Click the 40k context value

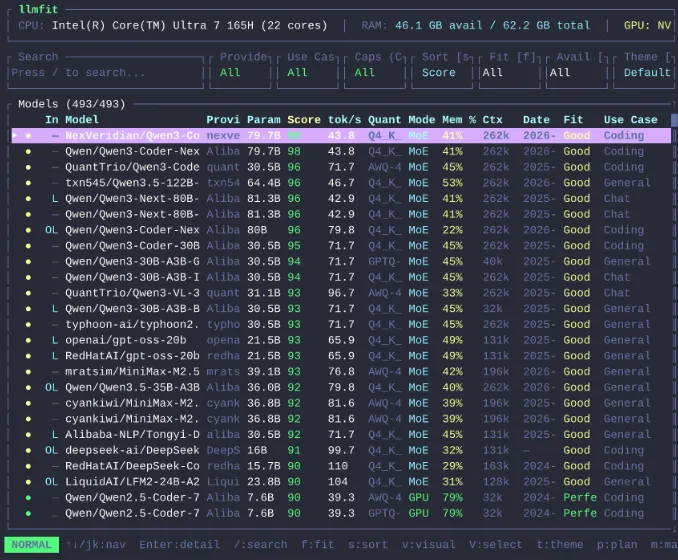coord(493,262)
